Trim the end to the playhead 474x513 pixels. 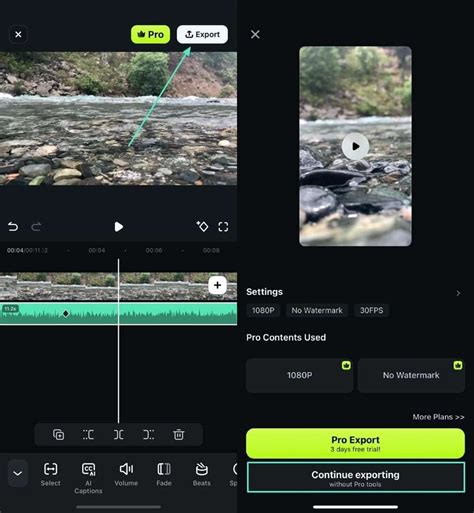point(148,434)
